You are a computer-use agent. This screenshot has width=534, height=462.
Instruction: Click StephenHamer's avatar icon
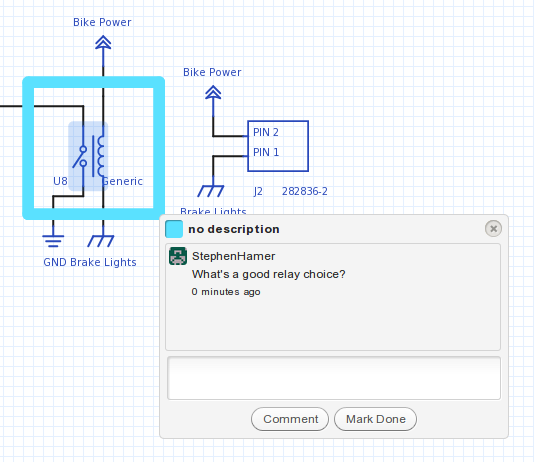(178, 256)
